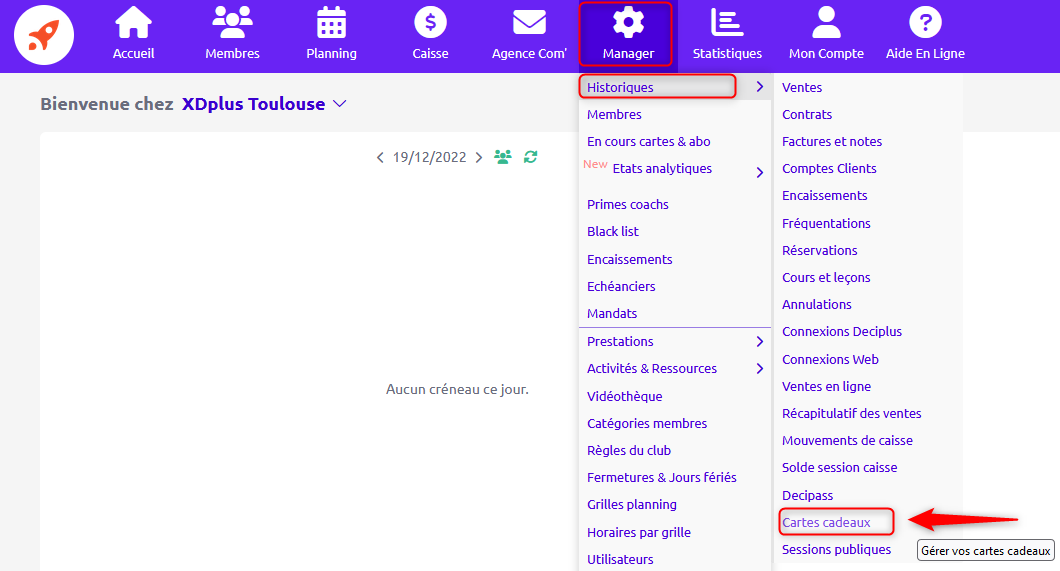Open Contrats history item
The height and width of the screenshot is (571, 1060).
[806, 114]
